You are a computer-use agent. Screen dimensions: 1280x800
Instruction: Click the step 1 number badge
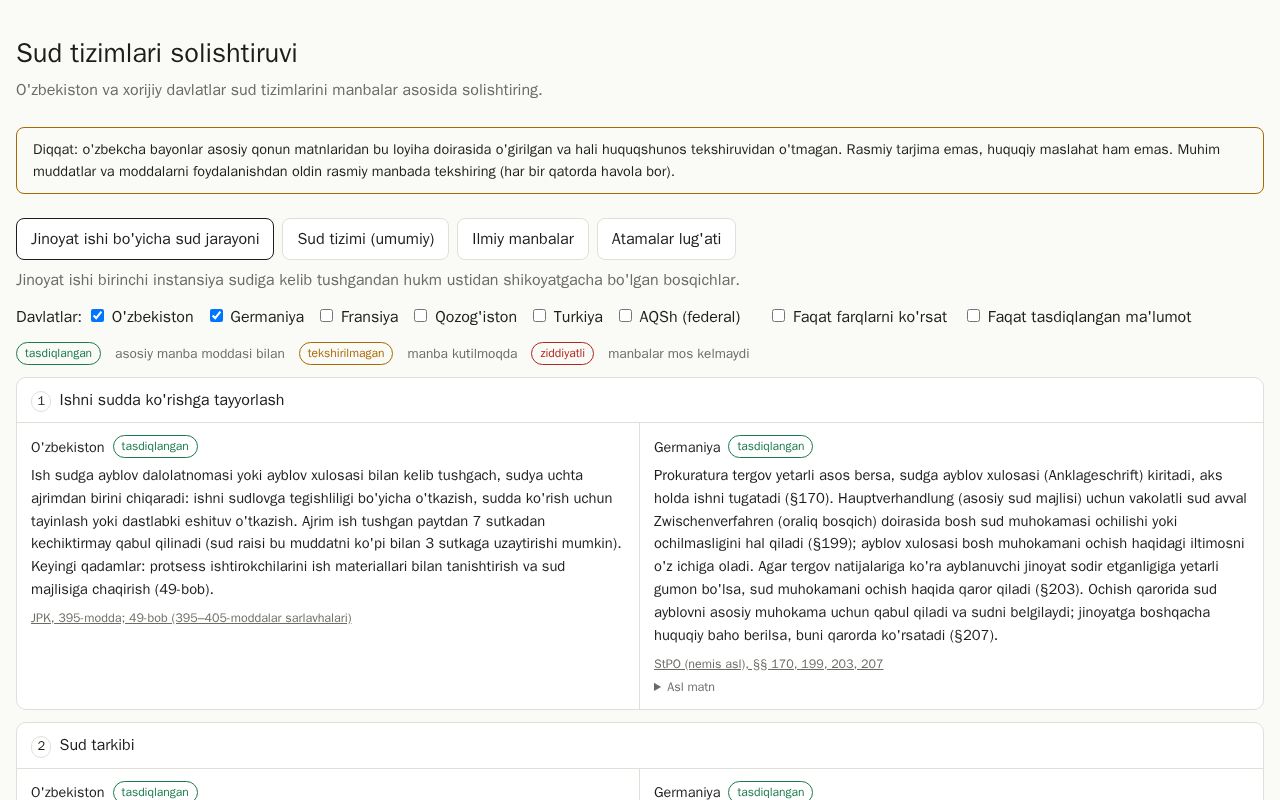(x=41, y=401)
